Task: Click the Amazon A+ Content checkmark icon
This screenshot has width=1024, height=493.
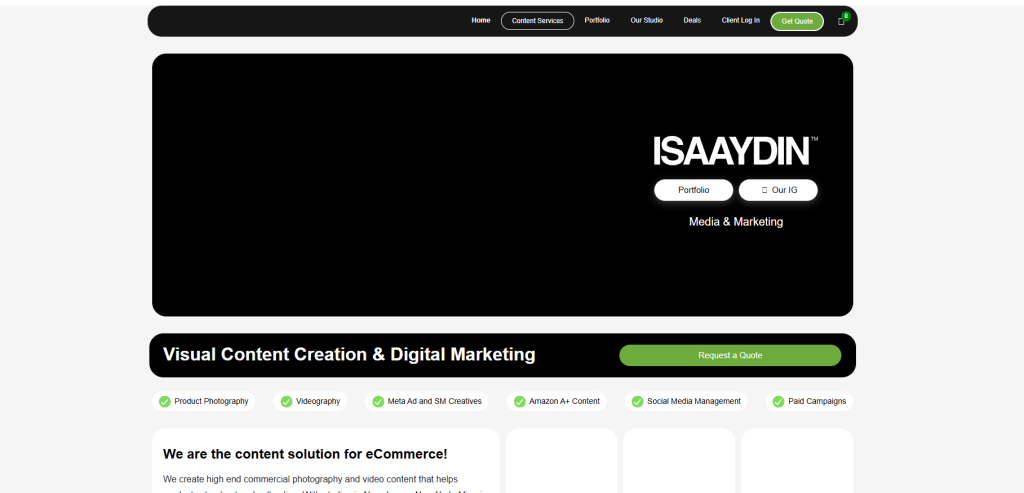Action: coord(520,402)
